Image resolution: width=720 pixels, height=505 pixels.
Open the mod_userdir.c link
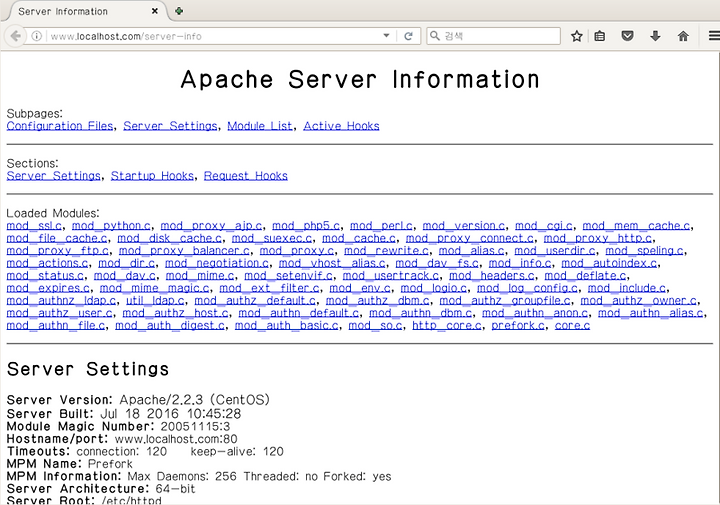tap(555, 251)
